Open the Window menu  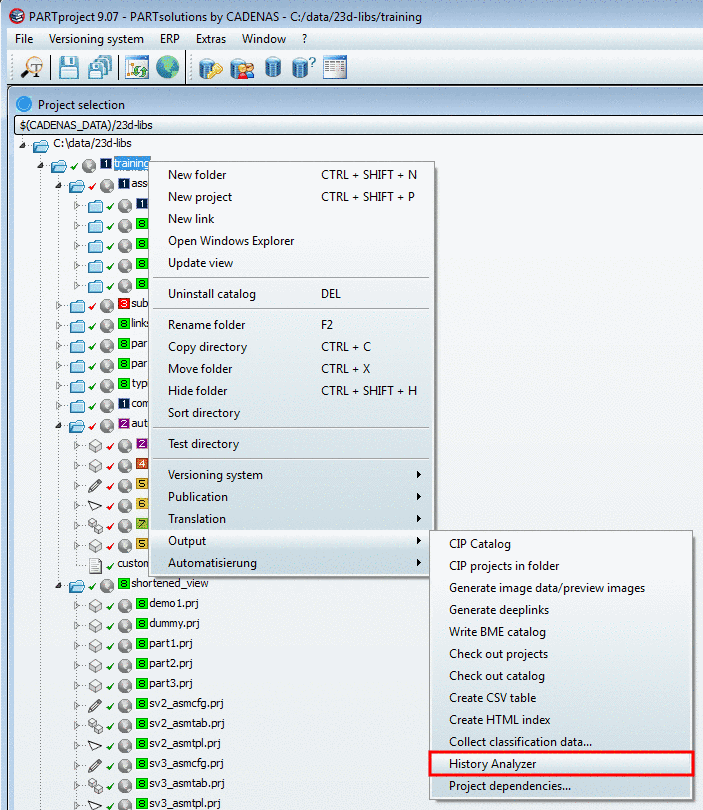(263, 39)
